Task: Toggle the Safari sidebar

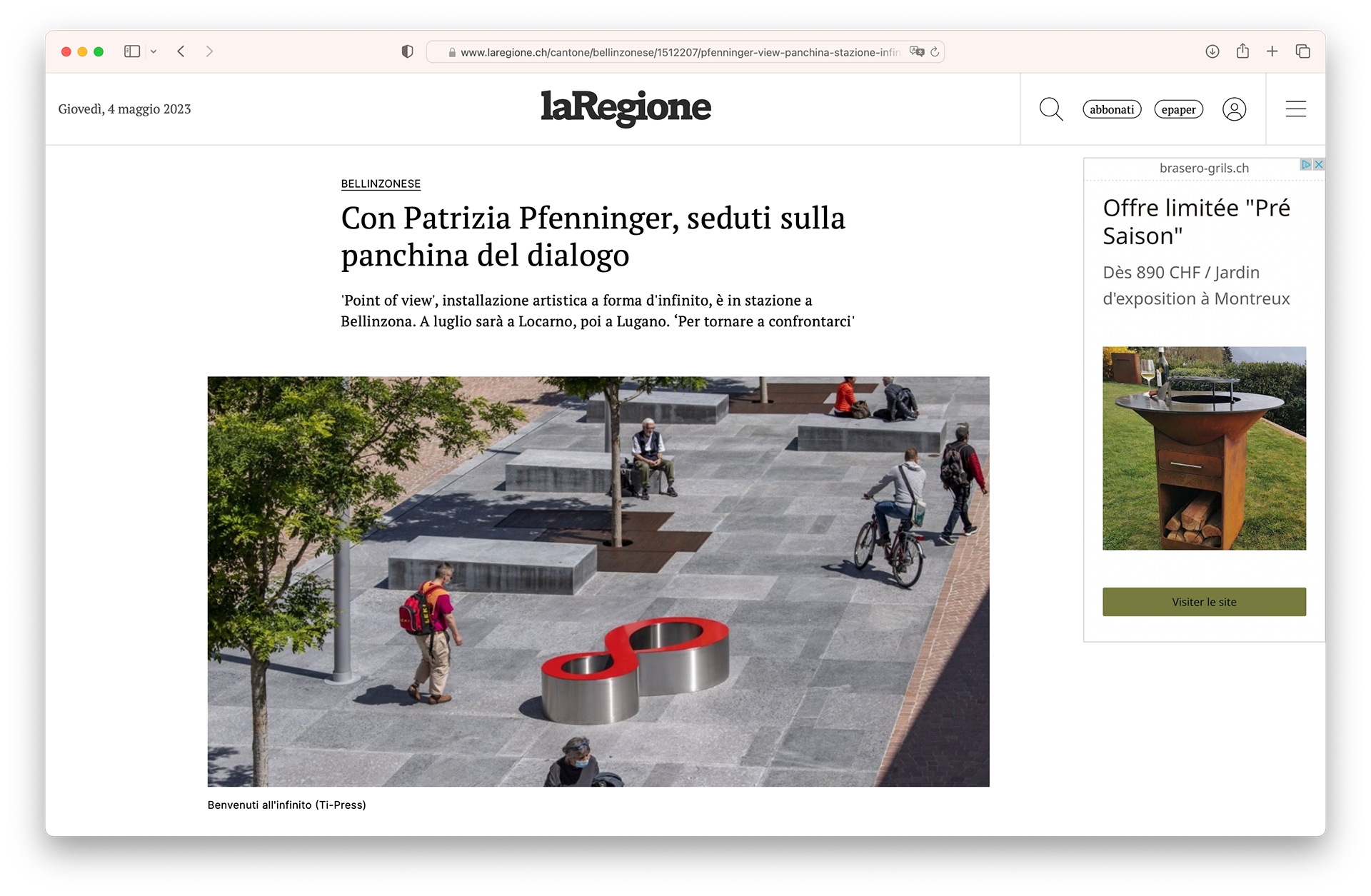Action: [x=132, y=51]
